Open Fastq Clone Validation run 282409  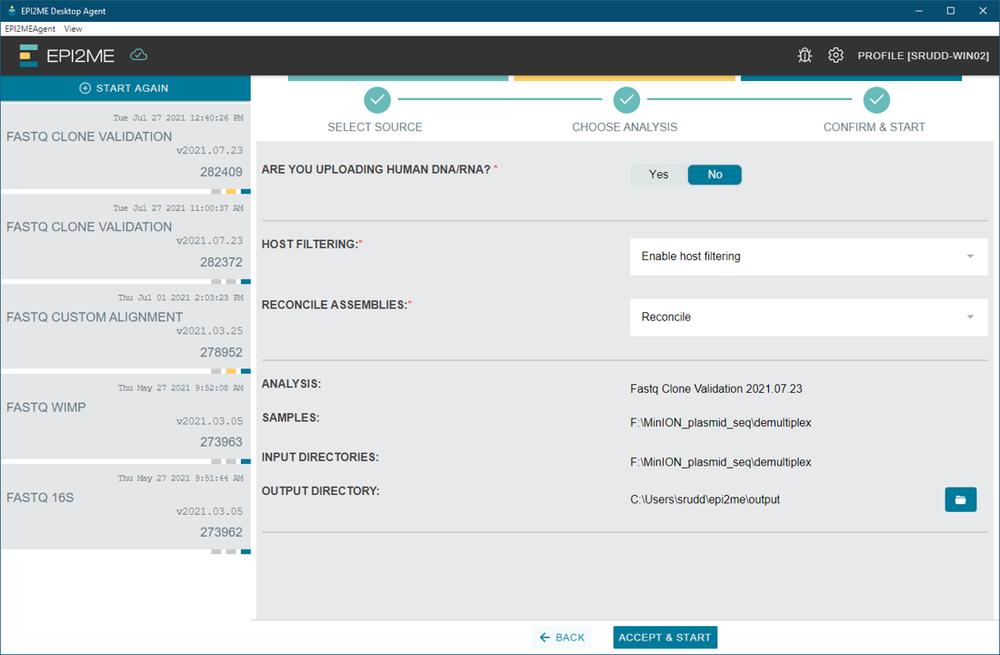click(x=126, y=146)
